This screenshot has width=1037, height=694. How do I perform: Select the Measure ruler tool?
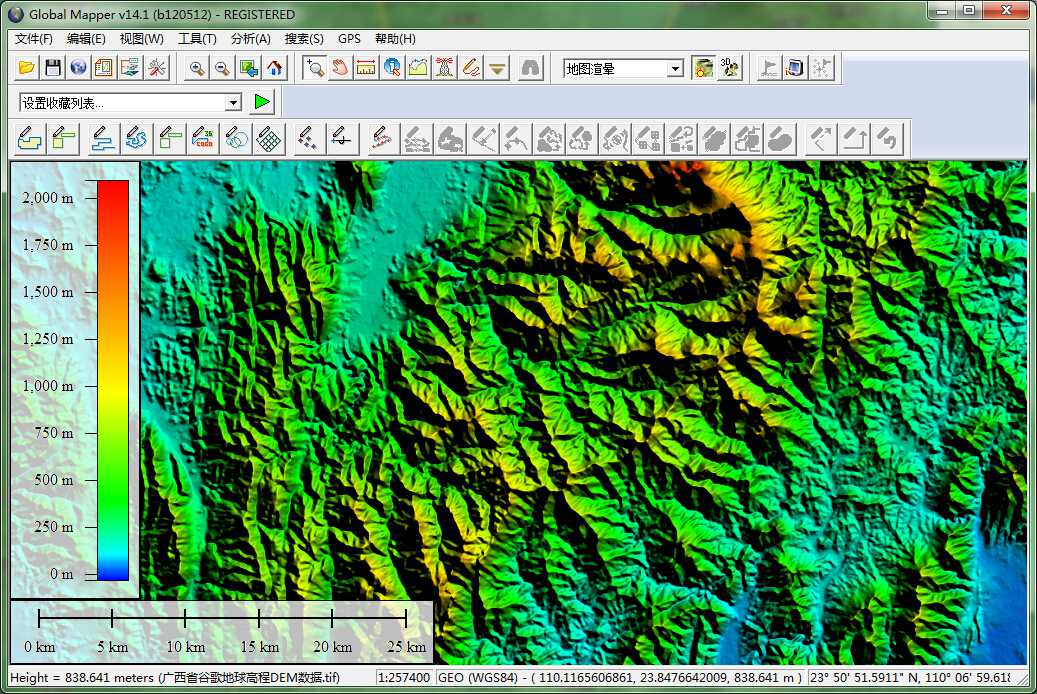(366, 67)
